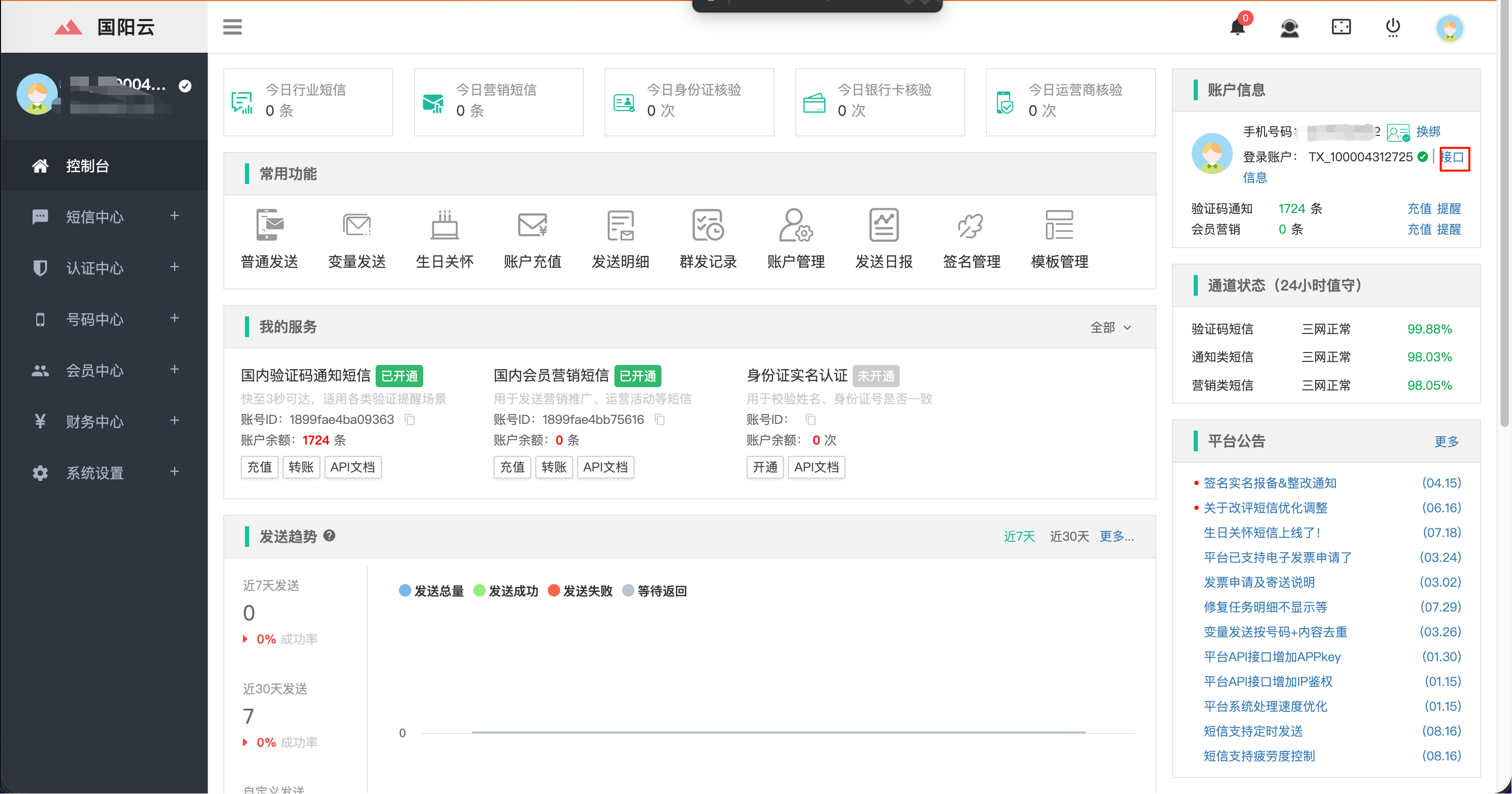The width and height of the screenshot is (1512, 794).
Task: Open the top-right user avatar
Action: (1450, 27)
